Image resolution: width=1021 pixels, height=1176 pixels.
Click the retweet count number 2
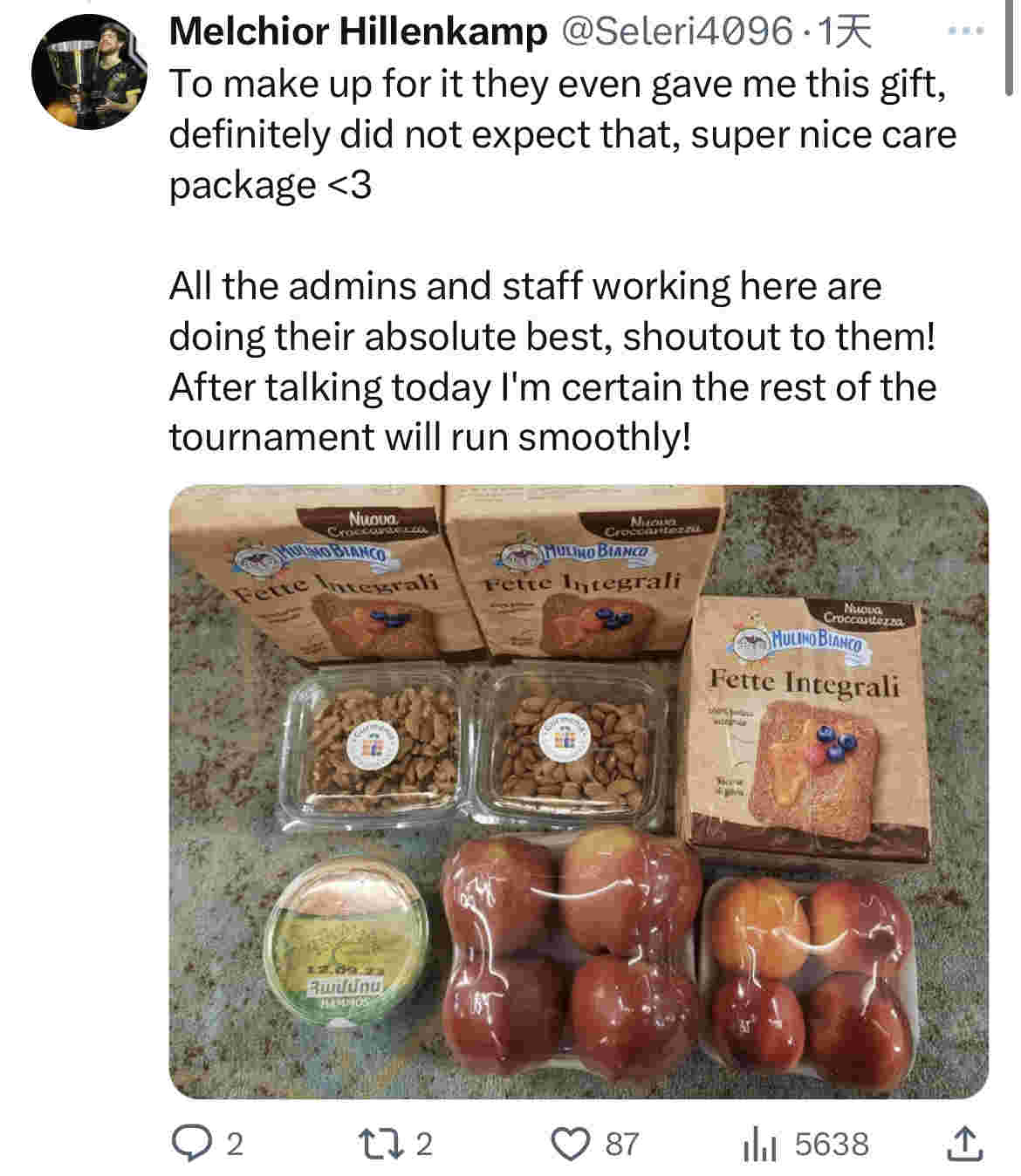click(x=423, y=1144)
